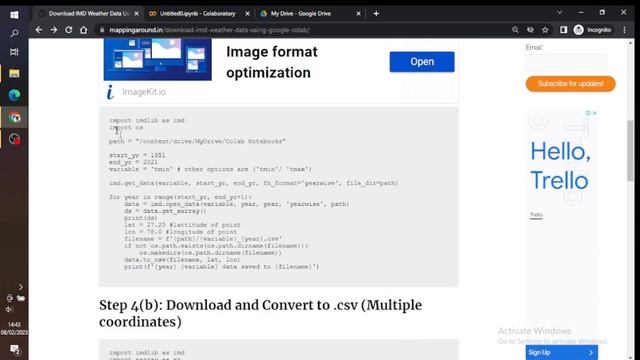This screenshot has width=640, height=360.
Task: Click the Image format optimization ad thumbnail
Action: click(x=158, y=59)
